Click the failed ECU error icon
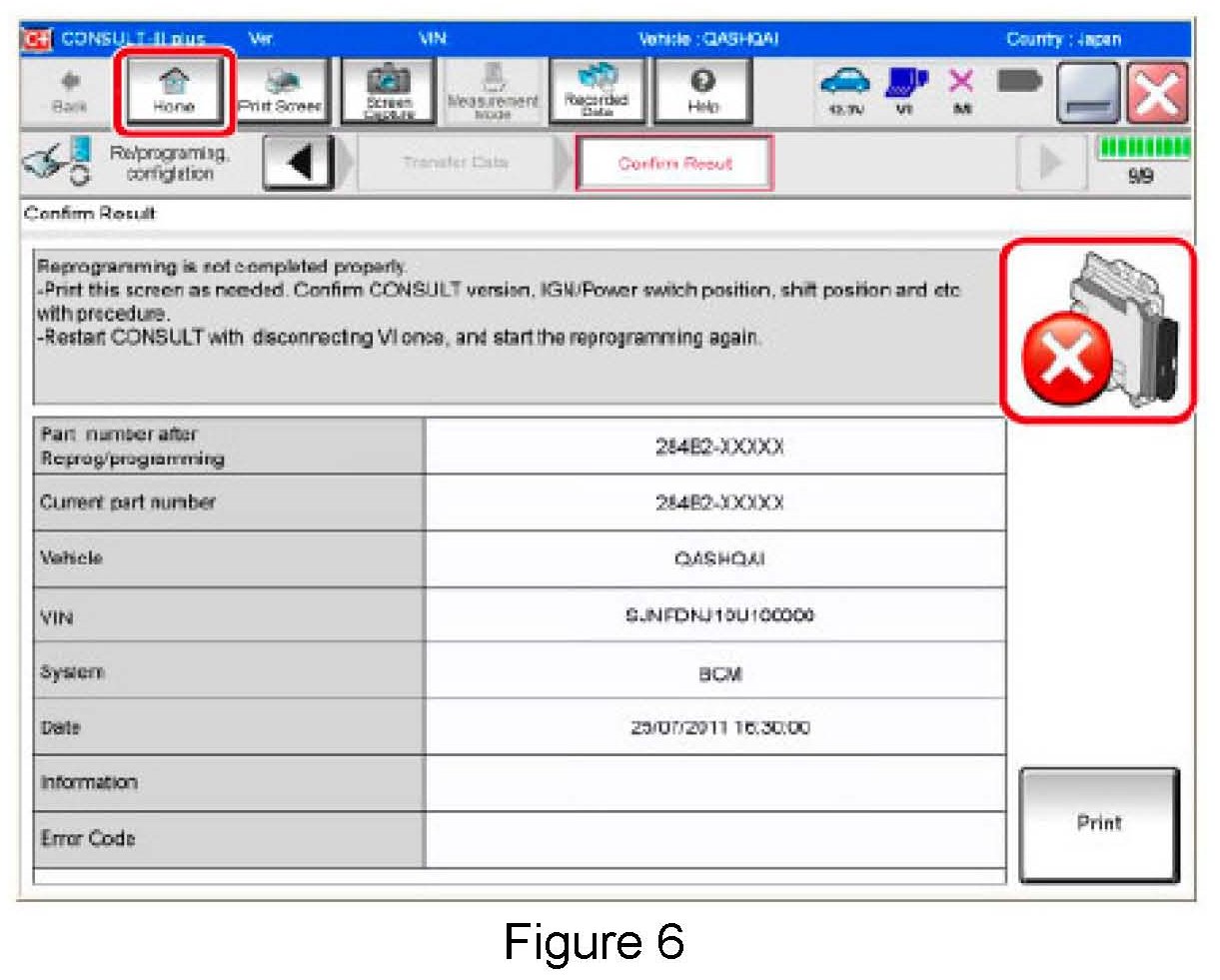Image resolution: width=1220 pixels, height=980 pixels. click(1097, 331)
